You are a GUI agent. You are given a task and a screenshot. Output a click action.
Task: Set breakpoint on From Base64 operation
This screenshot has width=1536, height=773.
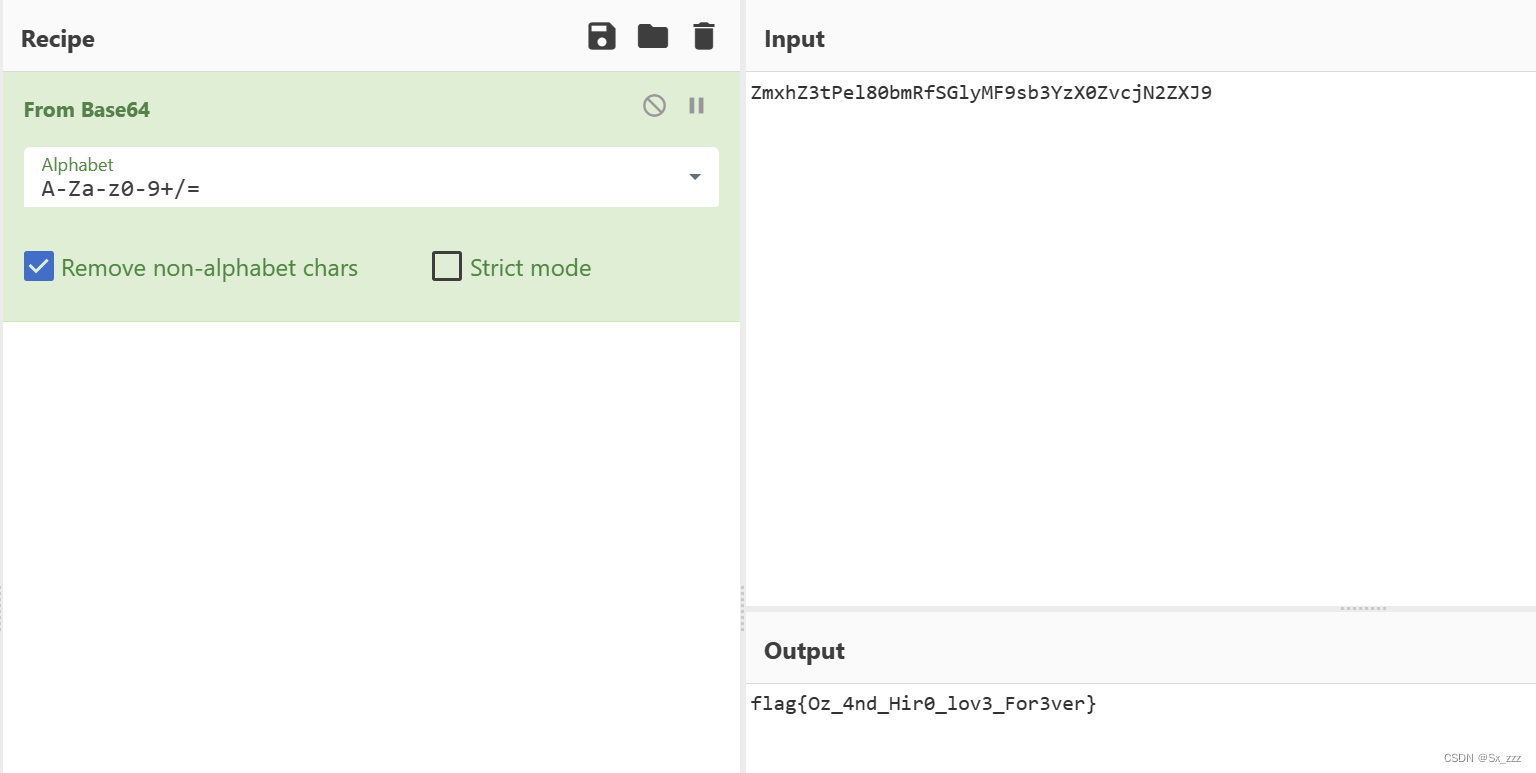[697, 105]
